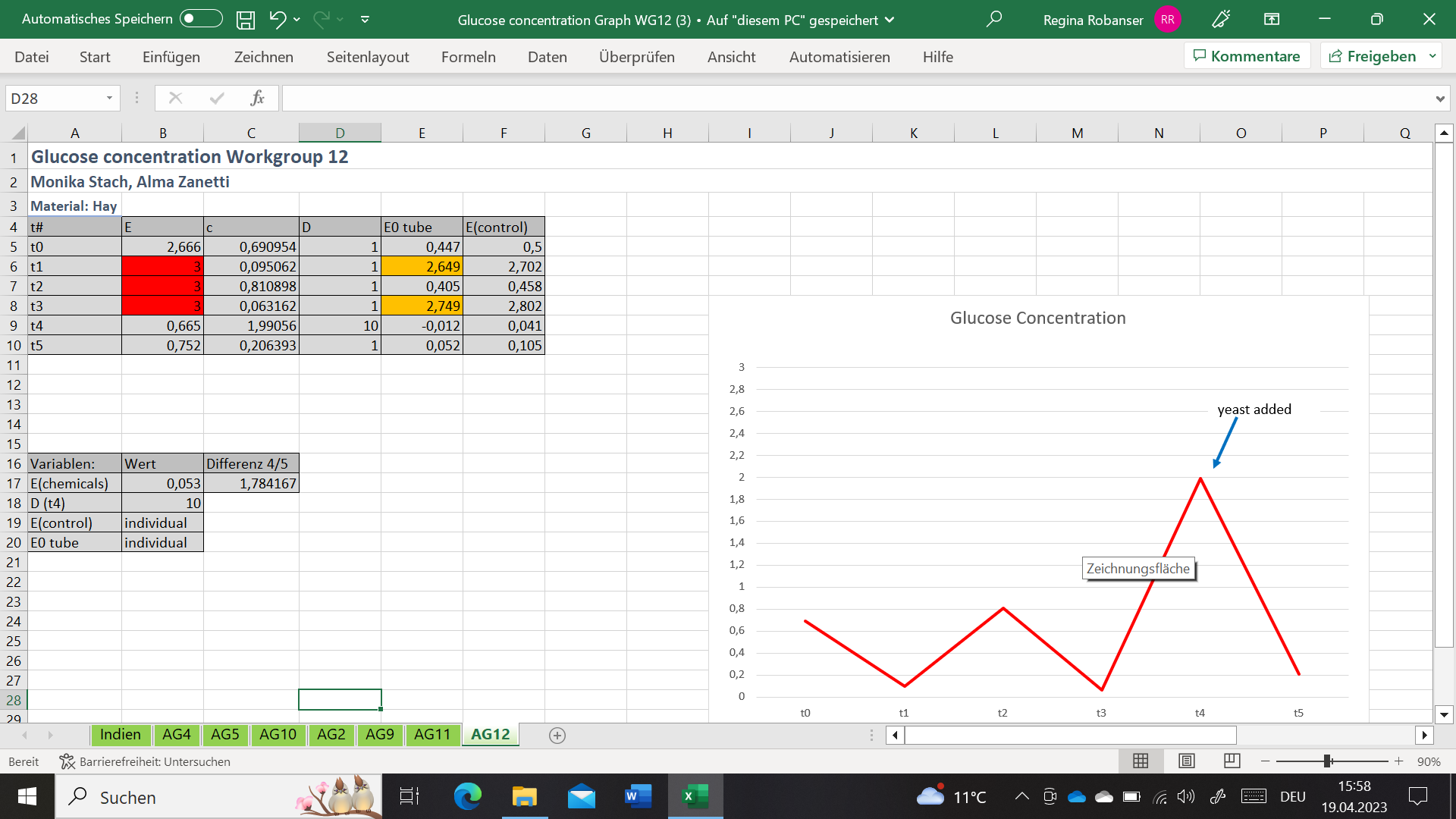Screen dimensions: 1456x819
Task: Toggle Automatisches Speichern switch
Action: [x=201, y=19]
